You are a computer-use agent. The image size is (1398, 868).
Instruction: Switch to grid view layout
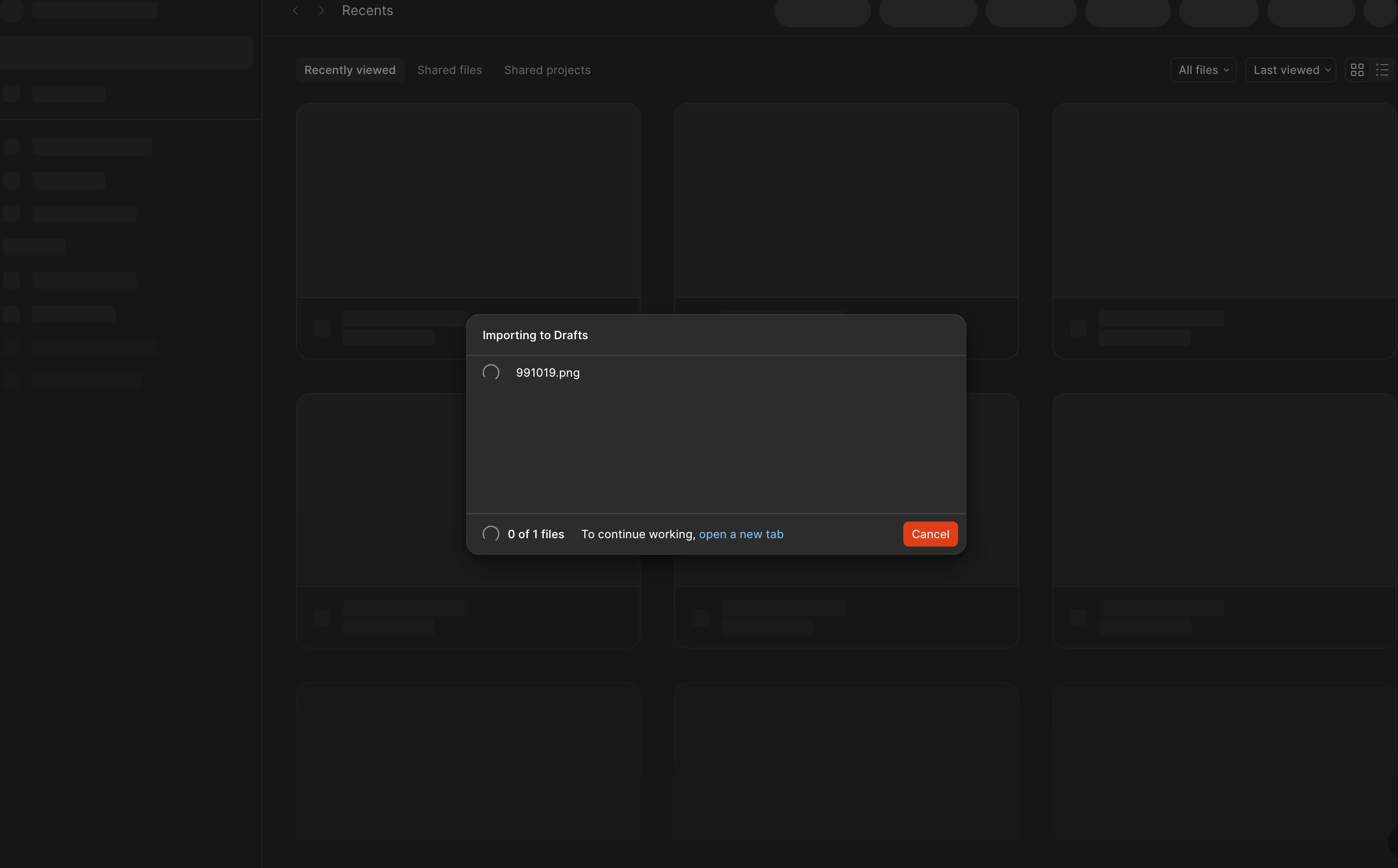(1357, 70)
